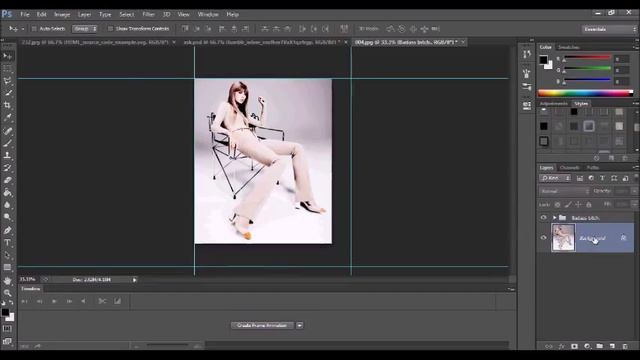Open the Opacity value dropdown
The image size is (640, 360).
click(634, 191)
